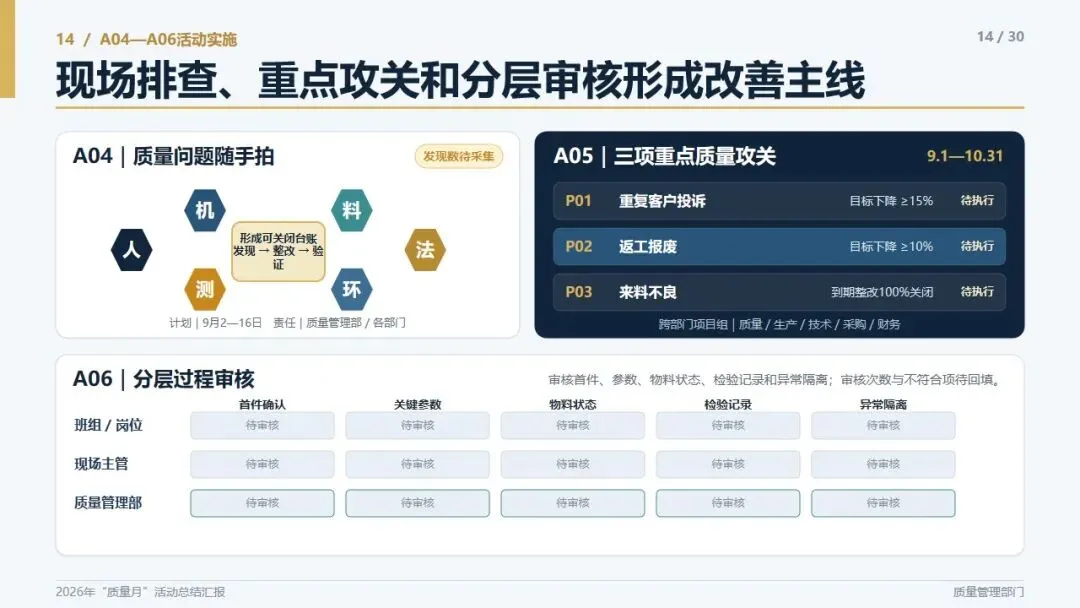The width and height of the screenshot is (1080, 608).
Task: Click 跨部门项目组 footer line in A05
Action: click(x=779, y=324)
